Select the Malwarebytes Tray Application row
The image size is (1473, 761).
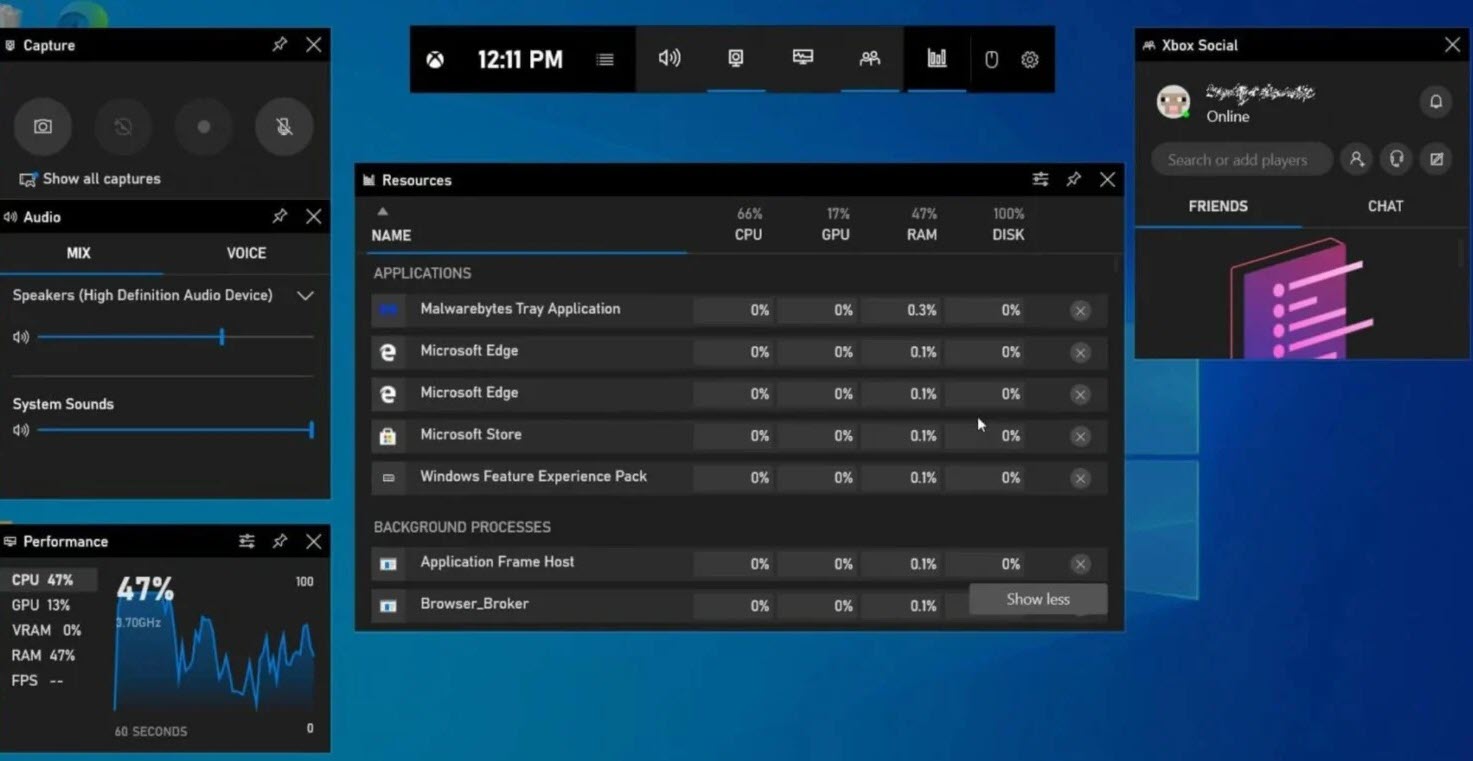tap(739, 310)
